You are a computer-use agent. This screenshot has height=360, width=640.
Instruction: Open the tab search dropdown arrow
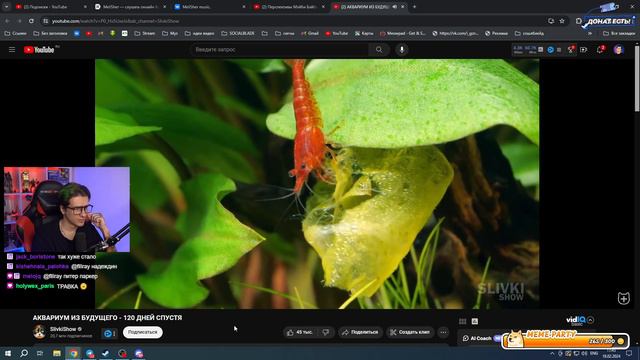[x=6, y=7]
